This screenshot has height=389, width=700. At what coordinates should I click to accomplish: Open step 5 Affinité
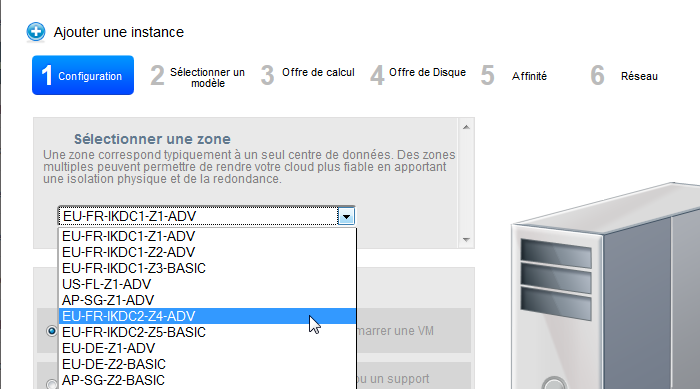pyautogui.click(x=514, y=75)
